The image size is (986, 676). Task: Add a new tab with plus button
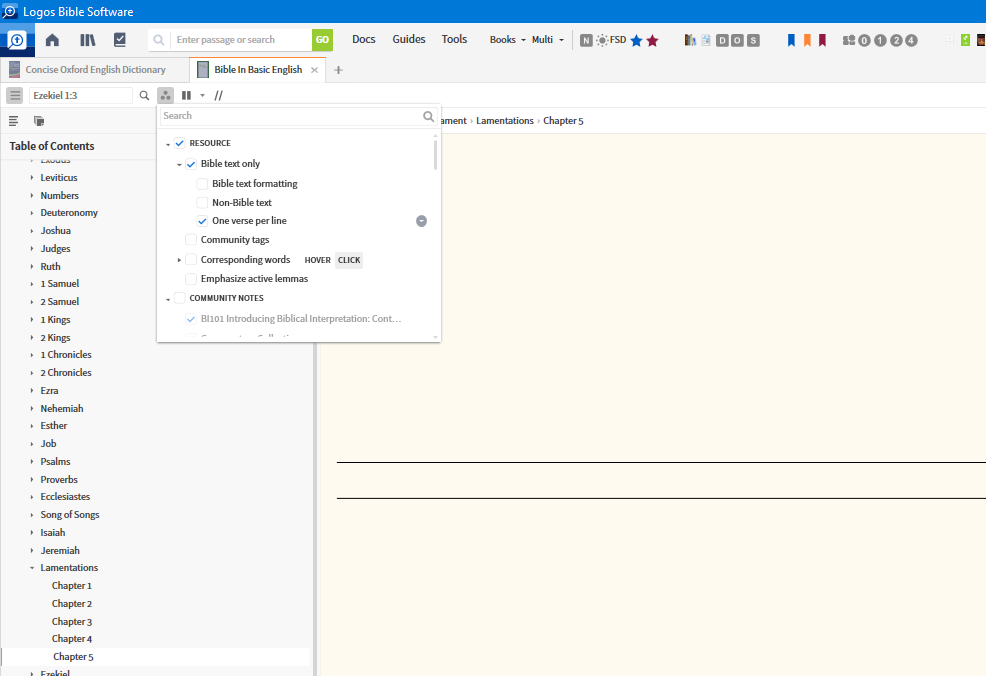click(338, 70)
